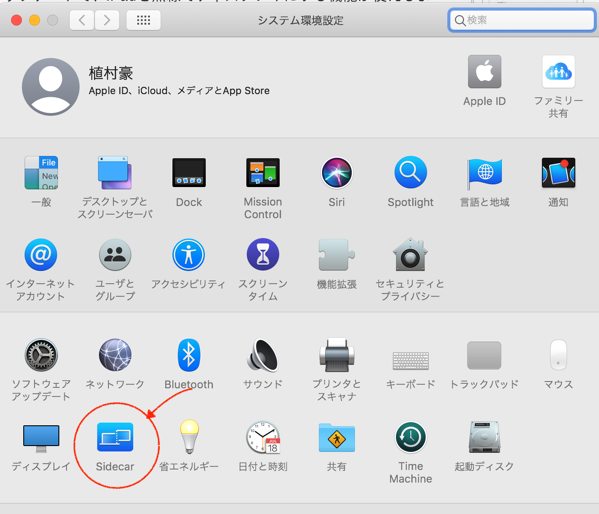Click the user profile avatar
This screenshot has width=599, height=514.
click(x=50, y=87)
